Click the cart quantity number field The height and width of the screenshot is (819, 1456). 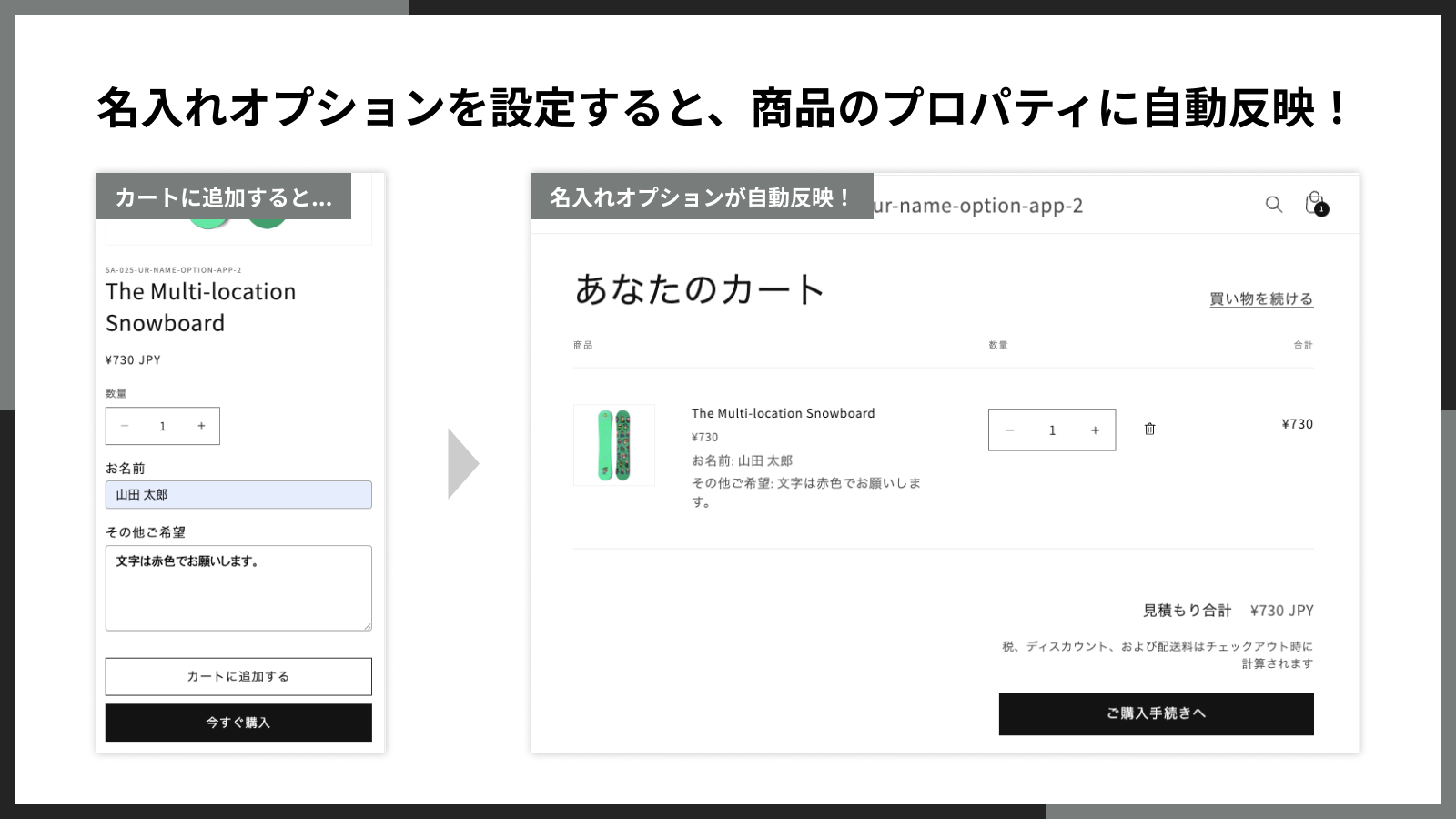(1052, 430)
